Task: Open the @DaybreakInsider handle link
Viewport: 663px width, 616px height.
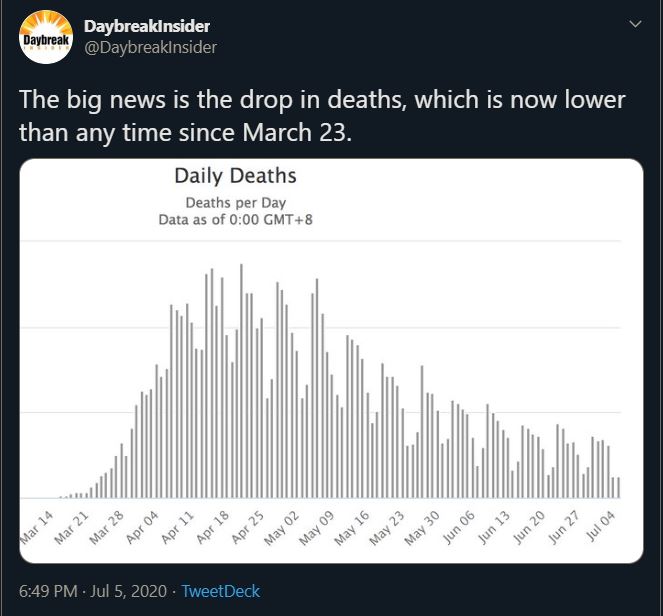Action: pos(151,47)
